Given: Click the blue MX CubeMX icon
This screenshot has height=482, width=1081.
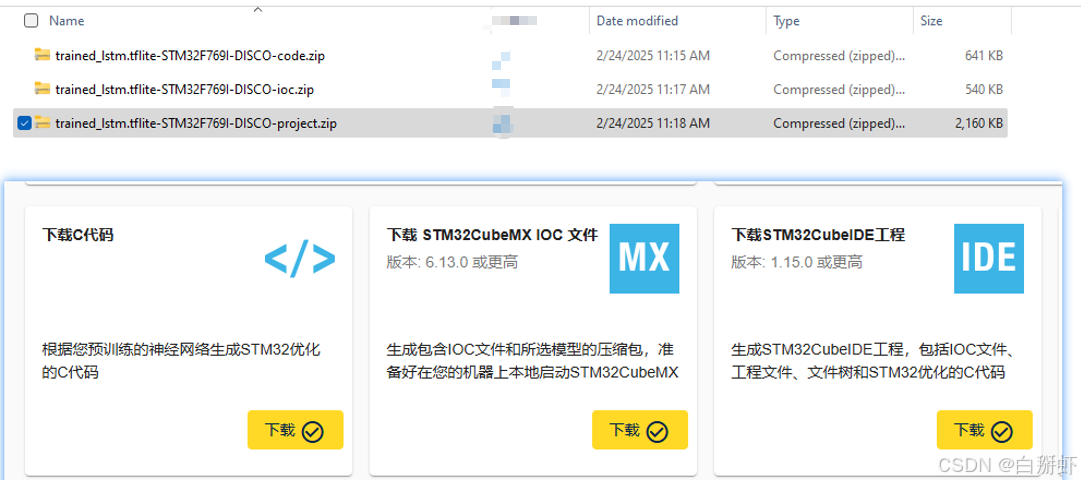Looking at the screenshot, I should pyautogui.click(x=644, y=259).
